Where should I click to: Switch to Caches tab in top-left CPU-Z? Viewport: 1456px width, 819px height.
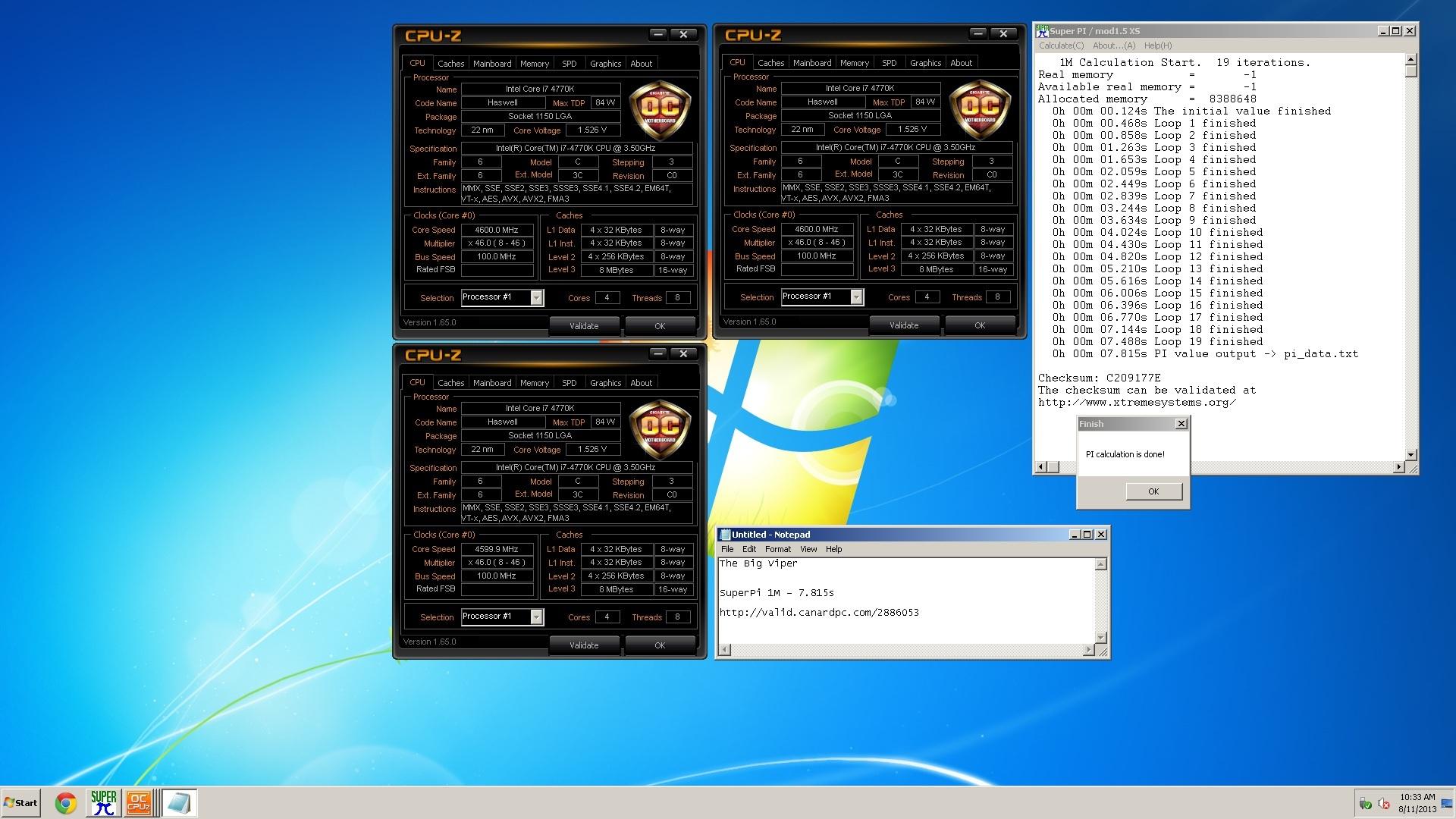tap(450, 64)
